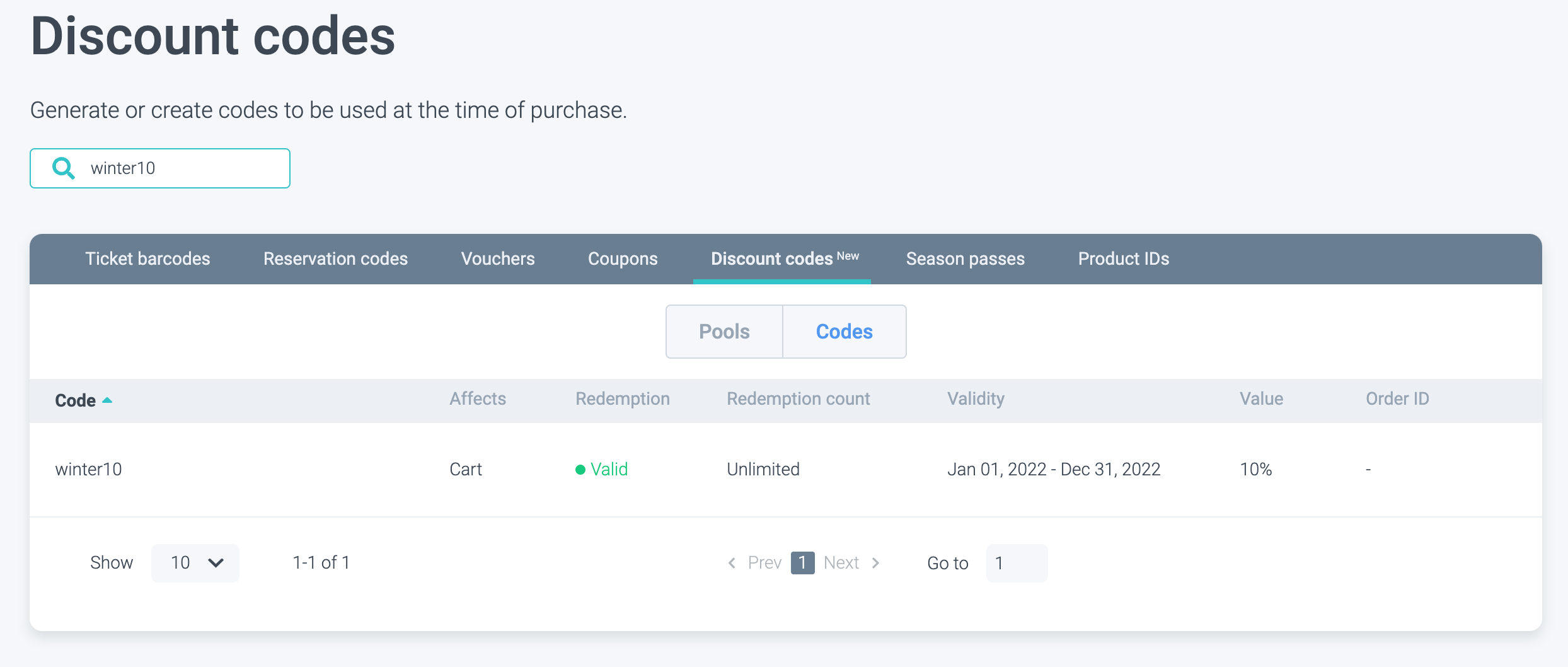Open the Reservation codes tab
Viewport: 1568px width, 667px height.
(x=335, y=259)
